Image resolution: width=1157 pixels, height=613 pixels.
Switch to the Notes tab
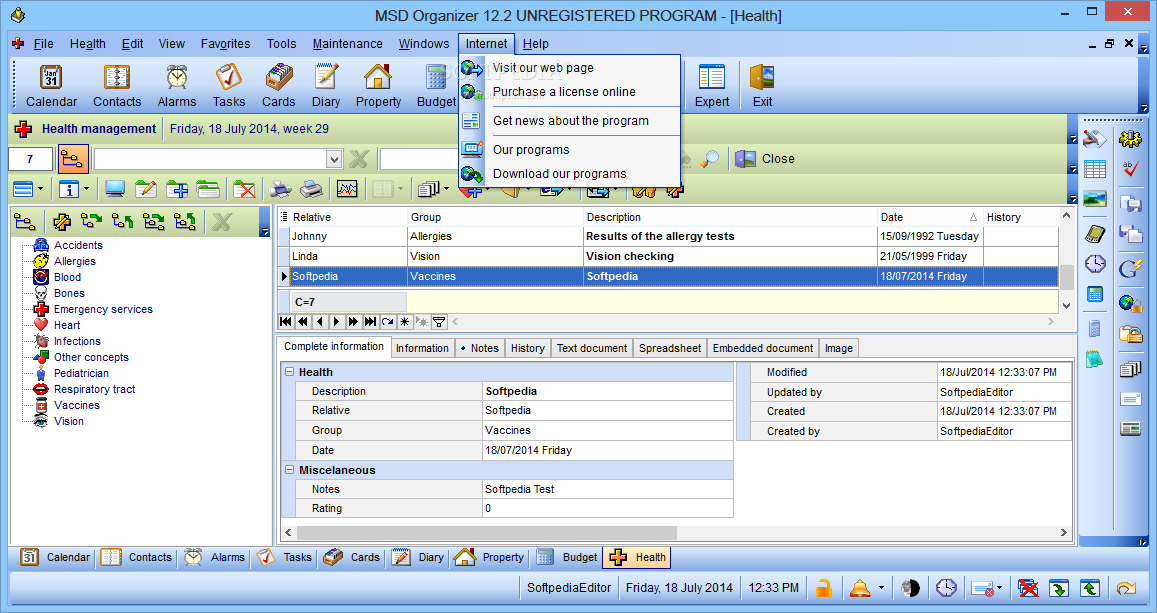pyautogui.click(x=479, y=348)
